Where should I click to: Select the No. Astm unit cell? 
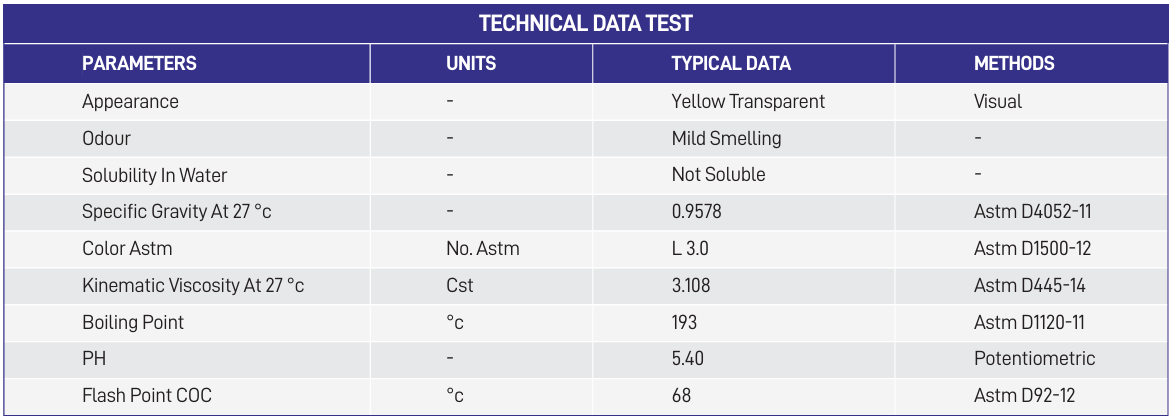click(x=483, y=249)
